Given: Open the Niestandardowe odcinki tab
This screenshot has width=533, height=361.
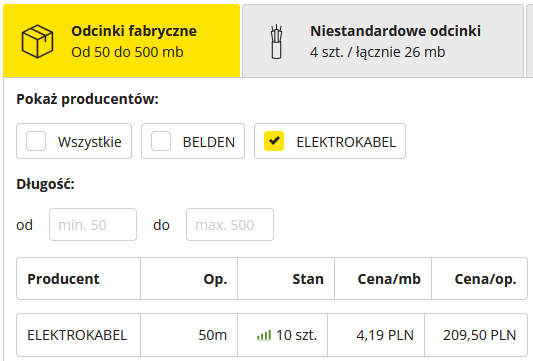Looking at the screenshot, I should (383, 41).
